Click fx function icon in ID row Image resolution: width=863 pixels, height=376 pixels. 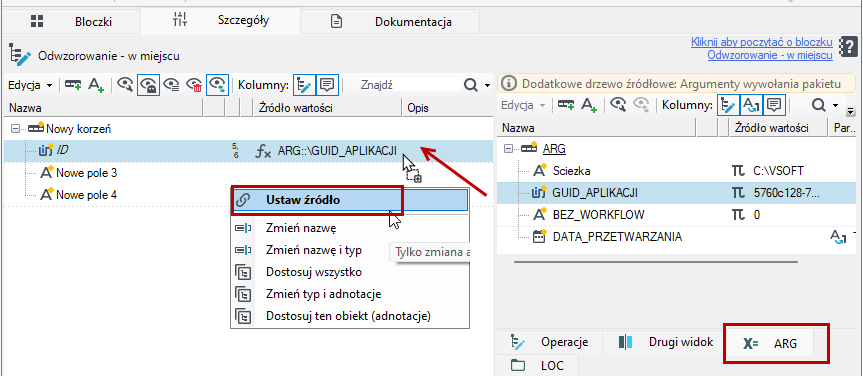click(x=264, y=152)
